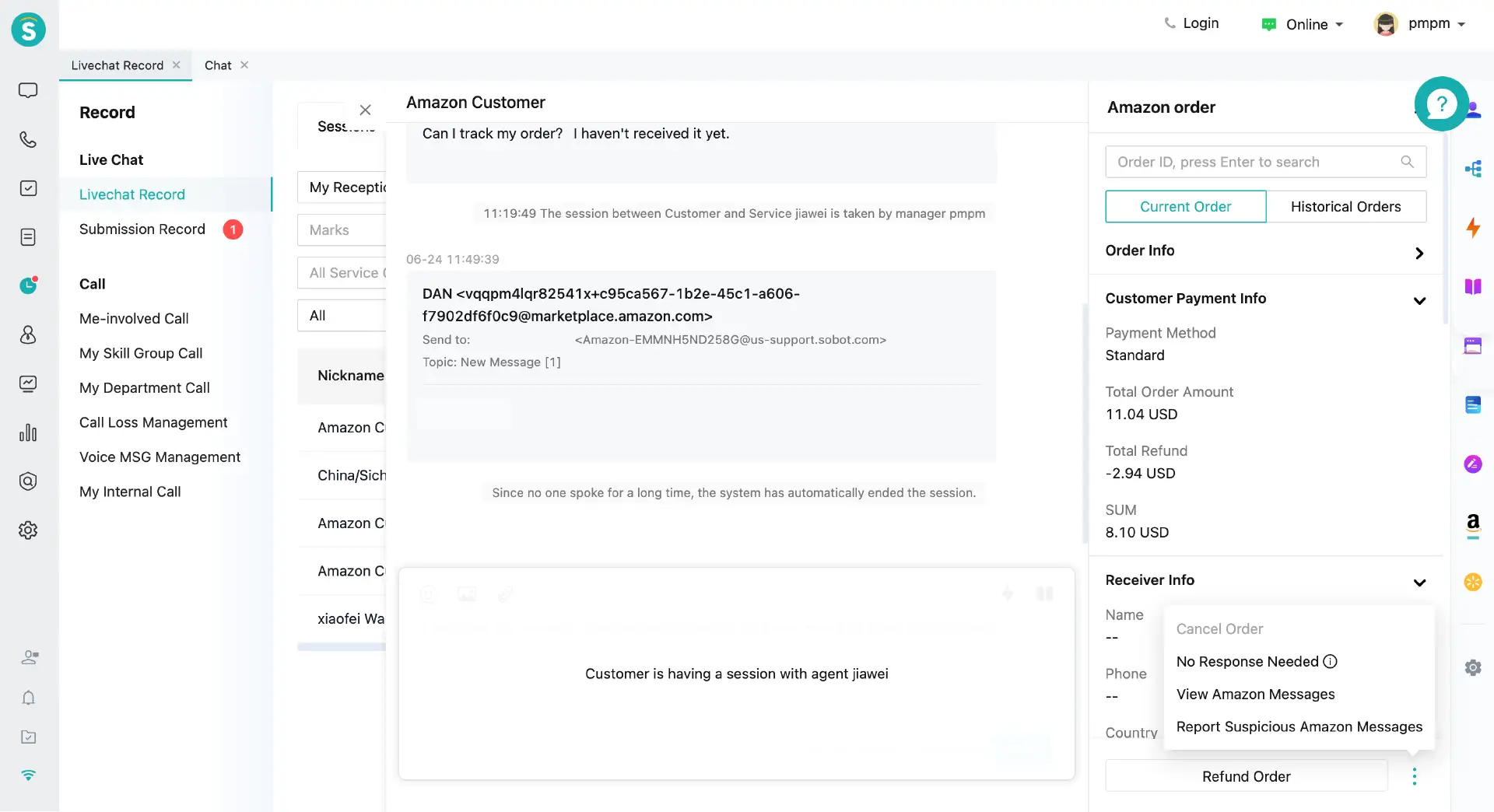This screenshot has width=1494, height=812.
Task: Select the Current Order tab
Action: point(1185,207)
